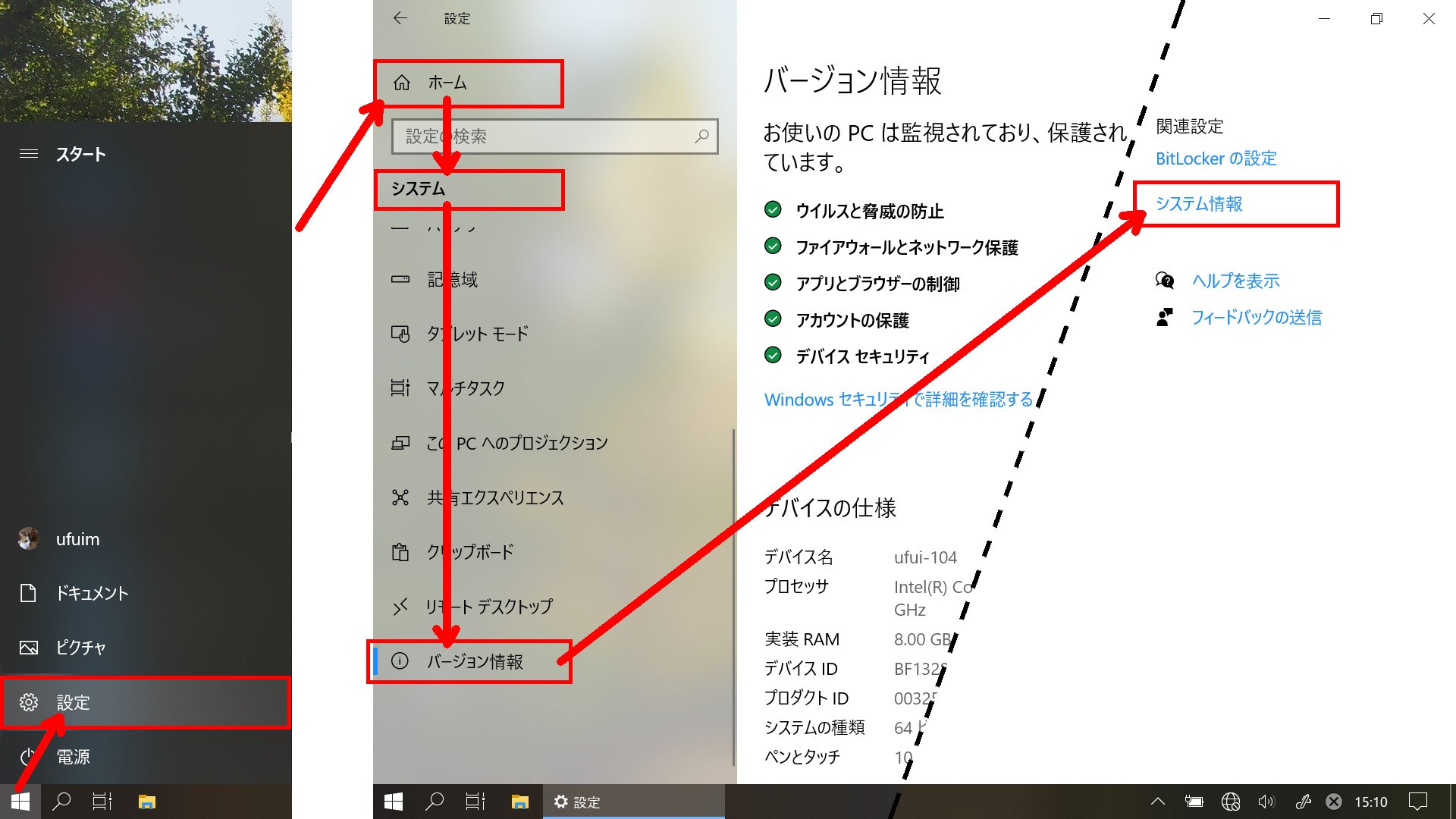Open File Explorer in left taskbar
The image size is (1456, 819).
147,802
